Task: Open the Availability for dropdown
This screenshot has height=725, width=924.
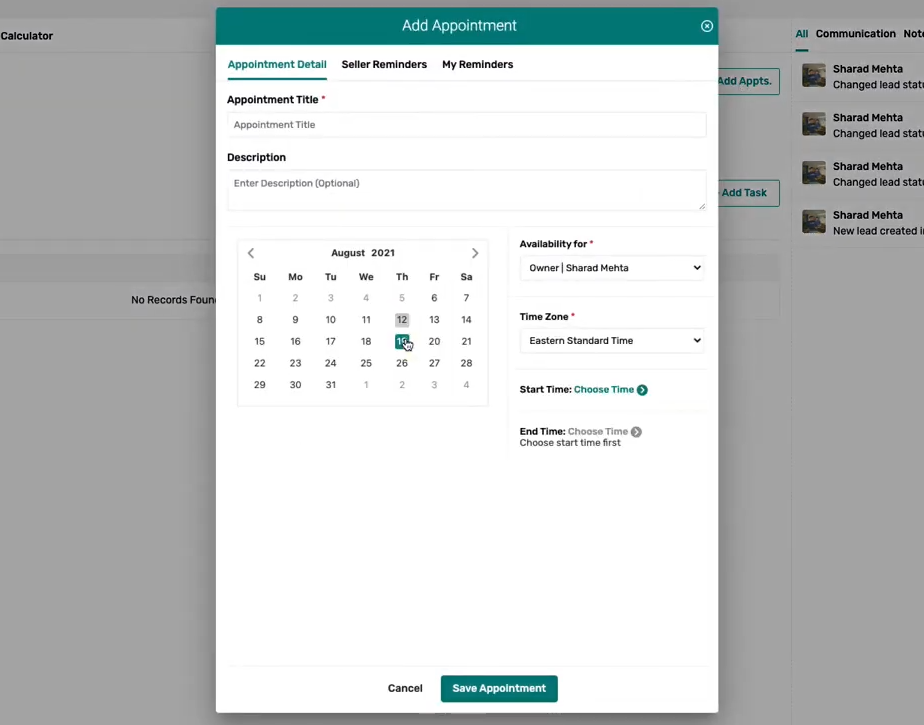Action: pyautogui.click(x=612, y=267)
